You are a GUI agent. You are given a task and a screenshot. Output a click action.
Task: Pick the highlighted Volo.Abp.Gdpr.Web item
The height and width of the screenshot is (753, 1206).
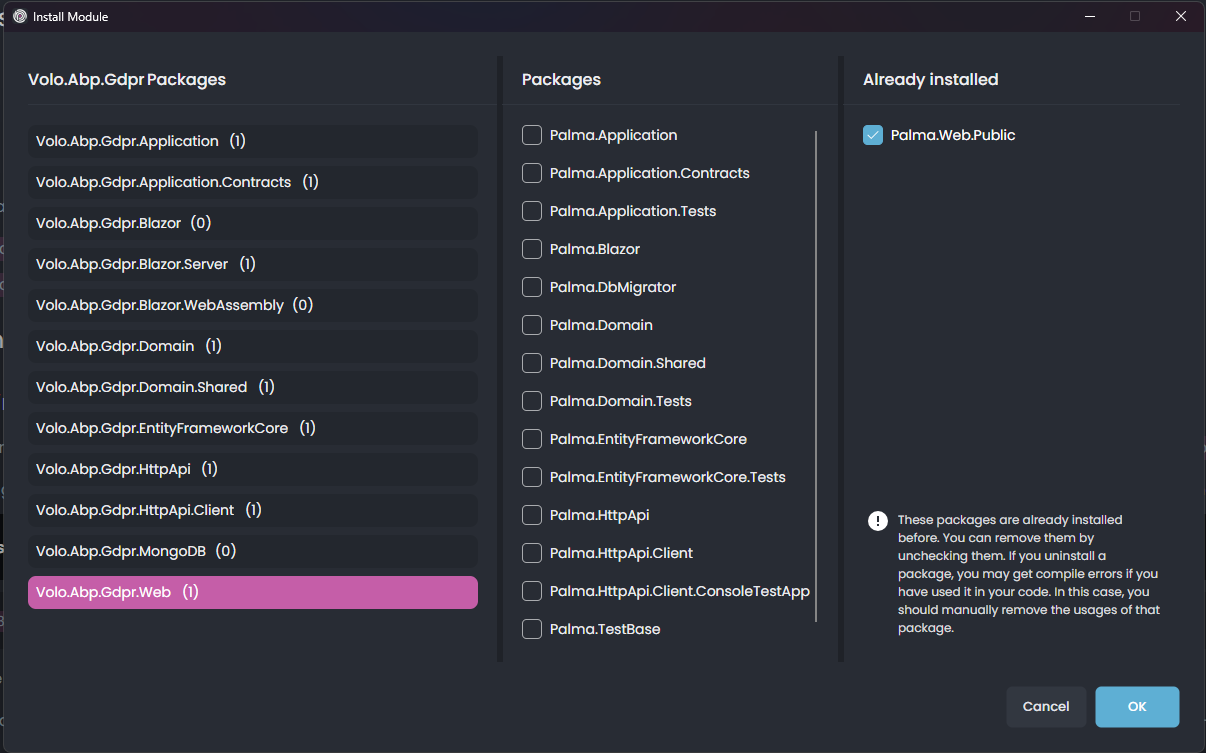click(x=252, y=592)
